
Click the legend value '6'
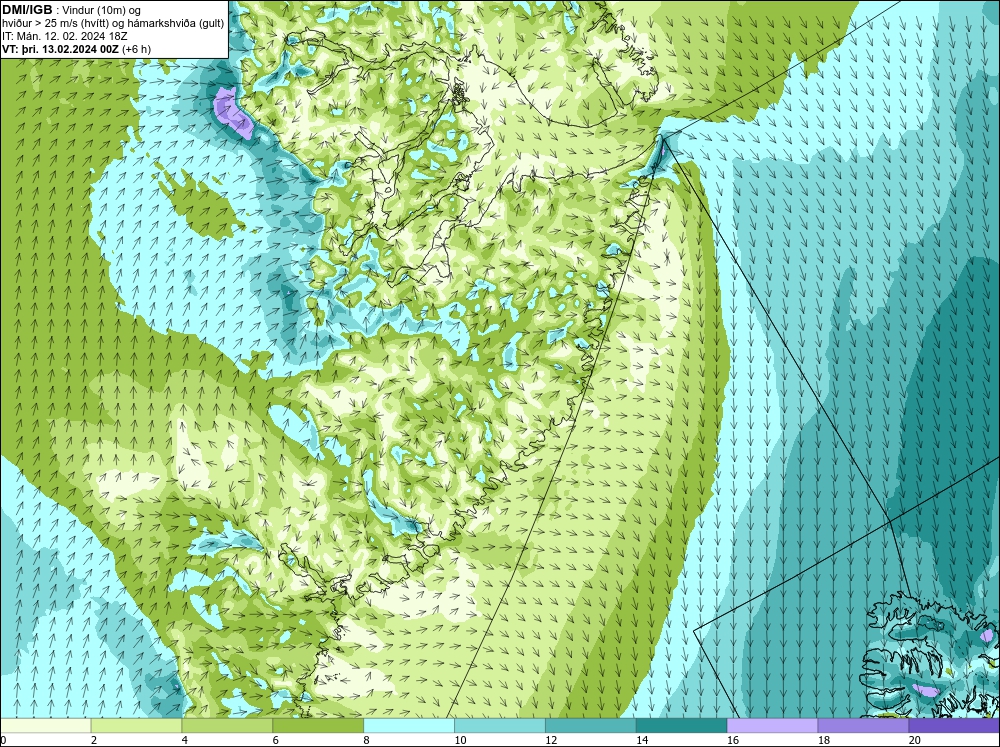point(275,740)
